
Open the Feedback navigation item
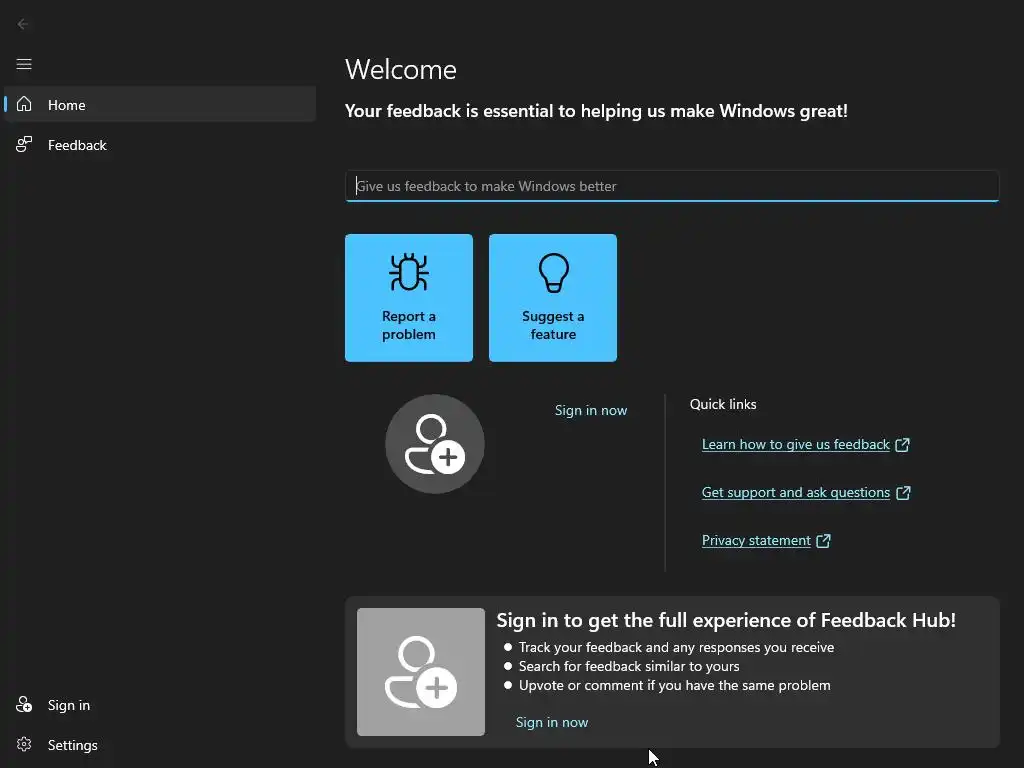(x=160, y=145)
